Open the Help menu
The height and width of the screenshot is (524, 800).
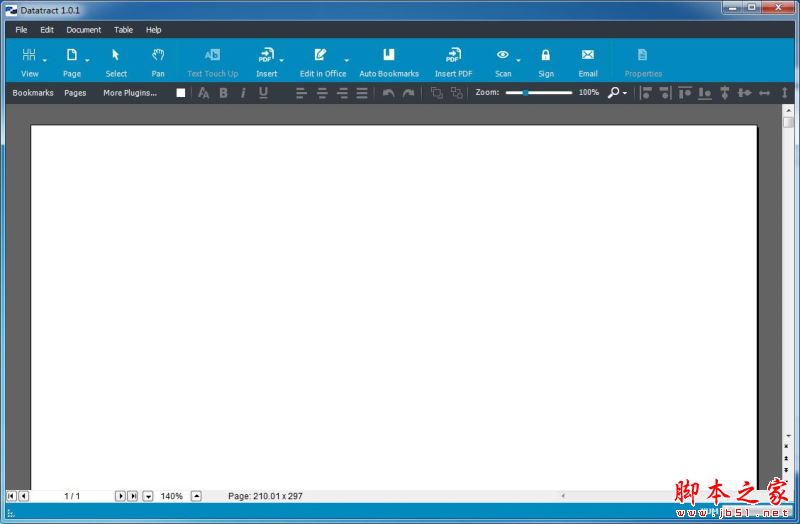click(x=154, y=30)
